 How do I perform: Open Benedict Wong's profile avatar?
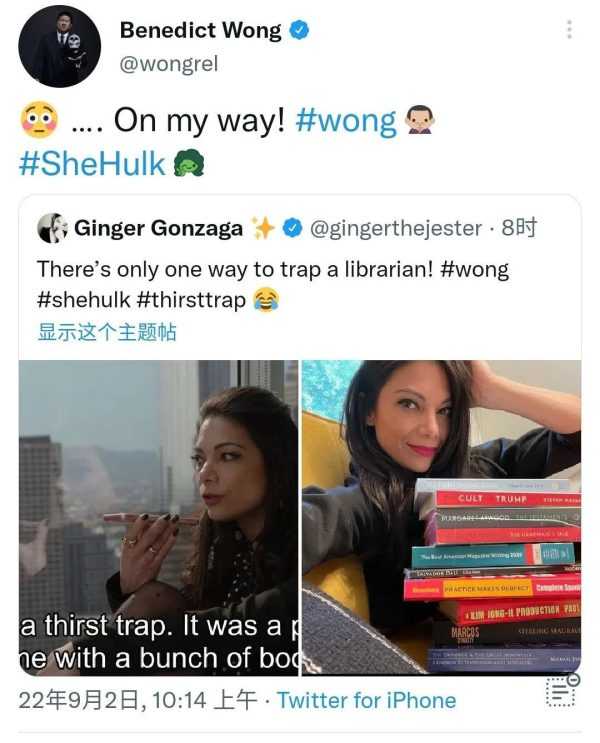(x=59, y=46)
